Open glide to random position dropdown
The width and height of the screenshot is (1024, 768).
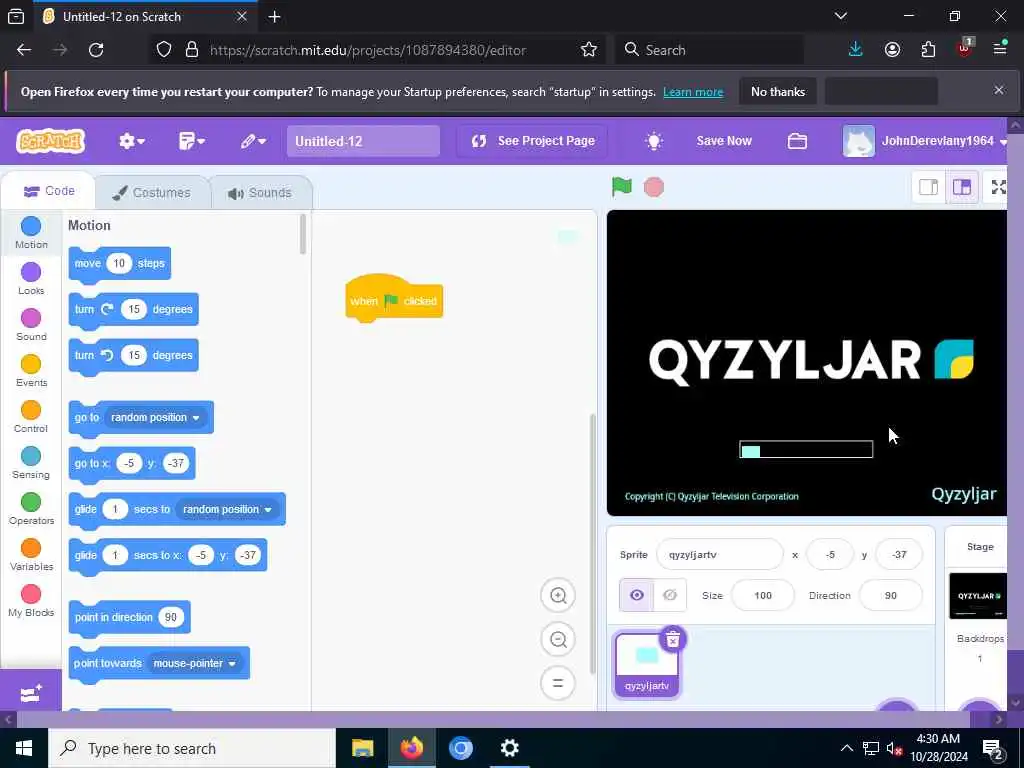[227, 509]
